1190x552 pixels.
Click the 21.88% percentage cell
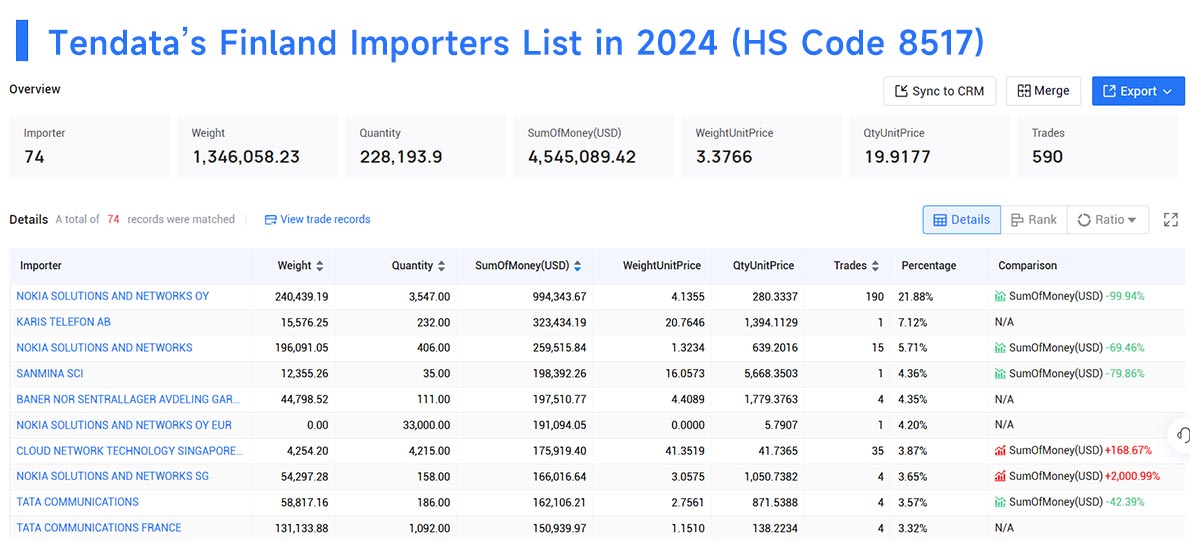click(x=918, y=296)
